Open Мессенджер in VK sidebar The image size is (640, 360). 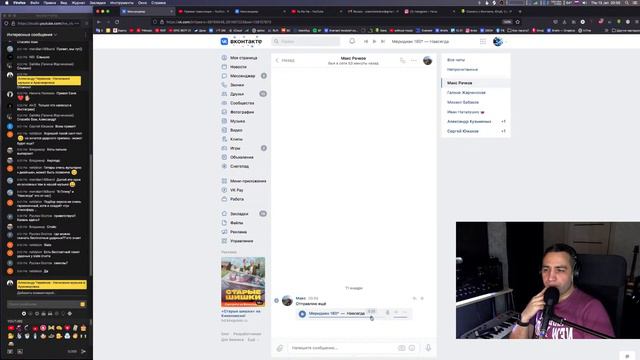point(242,76)
